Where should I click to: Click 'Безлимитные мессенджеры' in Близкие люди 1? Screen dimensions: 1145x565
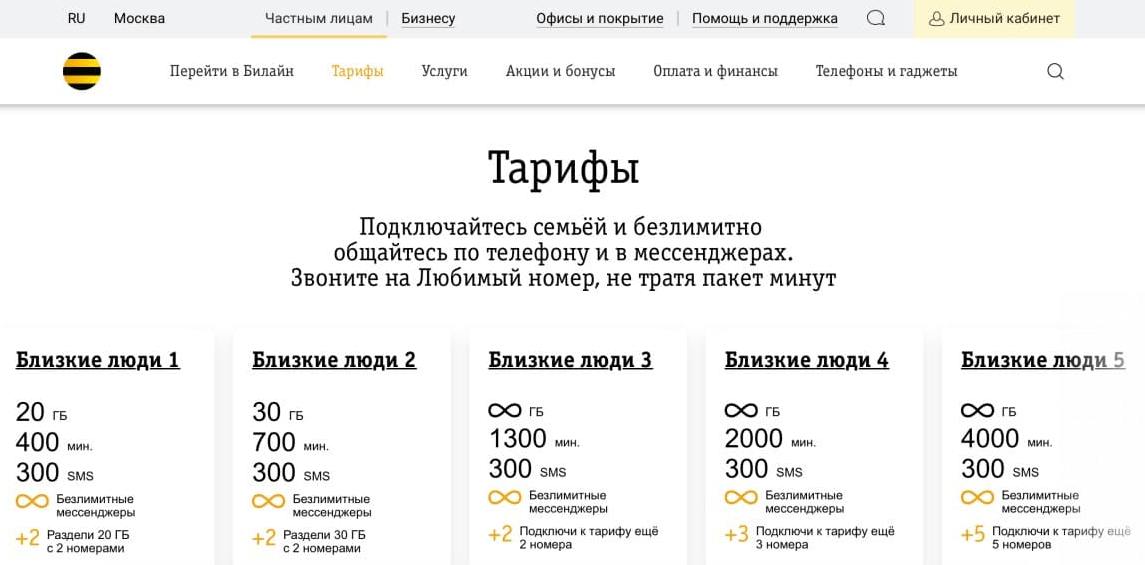[x=95, y=505]
